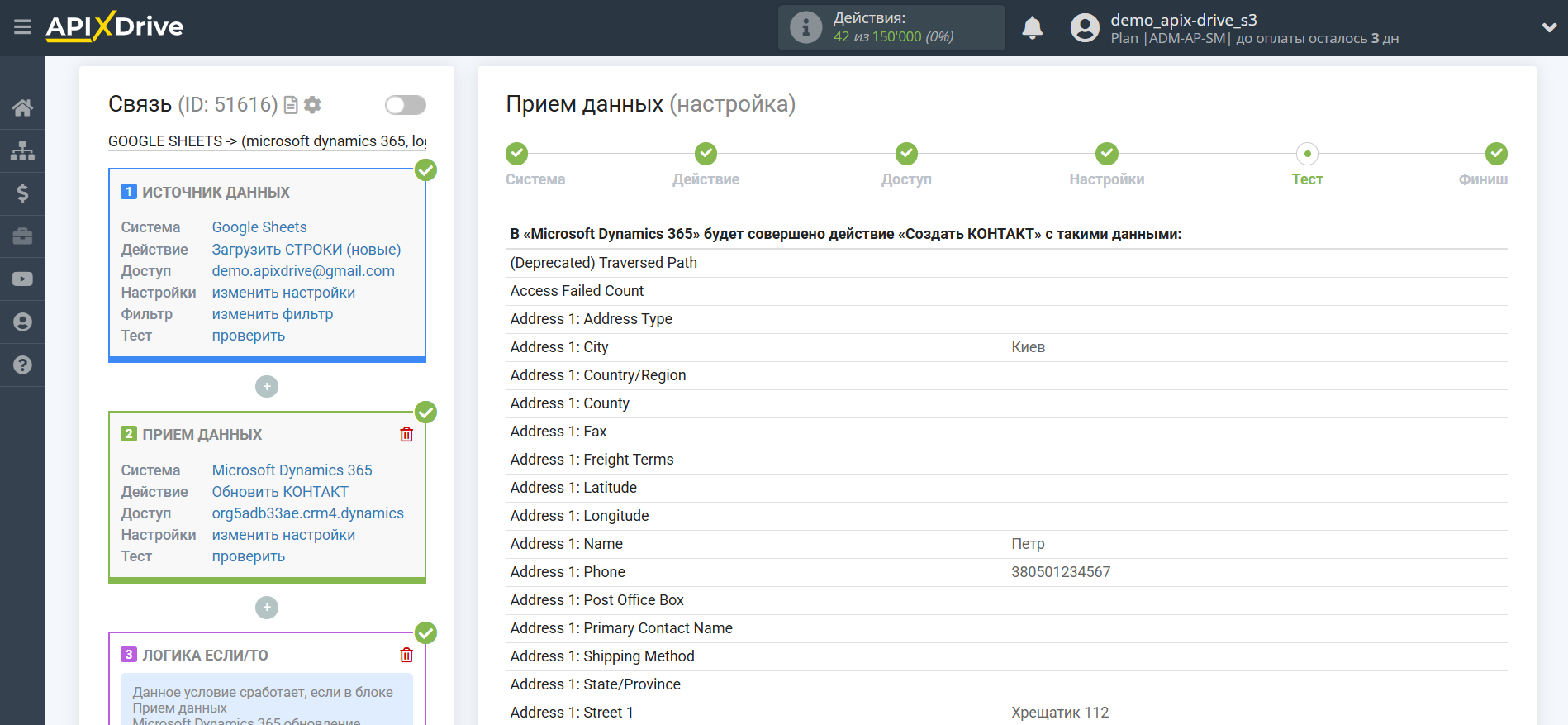Open demo.apixdrive@gmail.com access link
1568x725 pixels.
coord(303,270)
